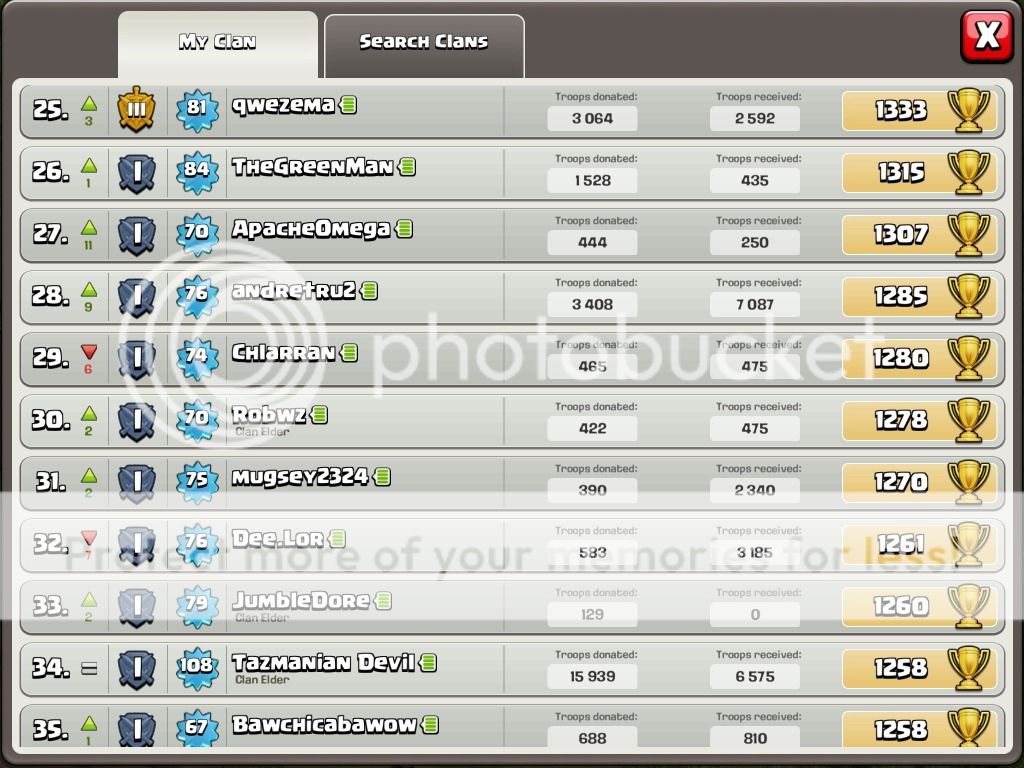
Task: Tap the green up arrow beside rank 30
Action: click(89, 413)
